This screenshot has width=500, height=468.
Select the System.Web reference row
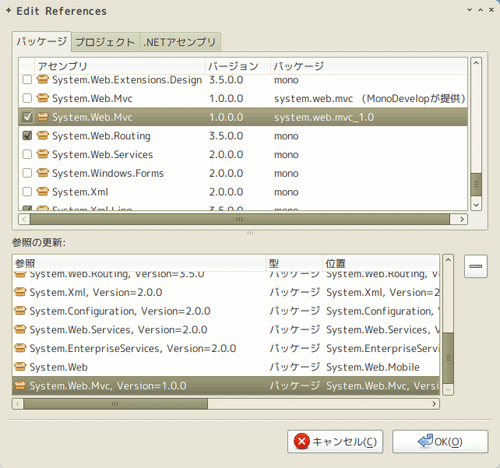[x=226, y=367]
